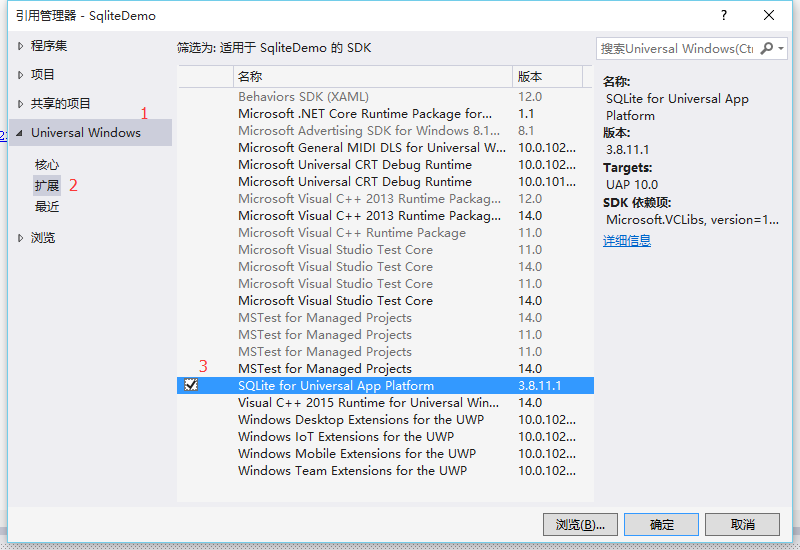Click the Microsoft.VCLibs dependency text
The width and height of the screenshot is (800, 550).
click(692, 220)
